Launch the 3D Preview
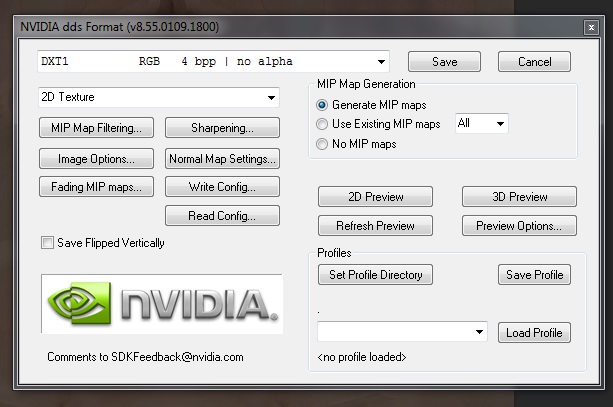613x407 pixels. tap(519, 197)
